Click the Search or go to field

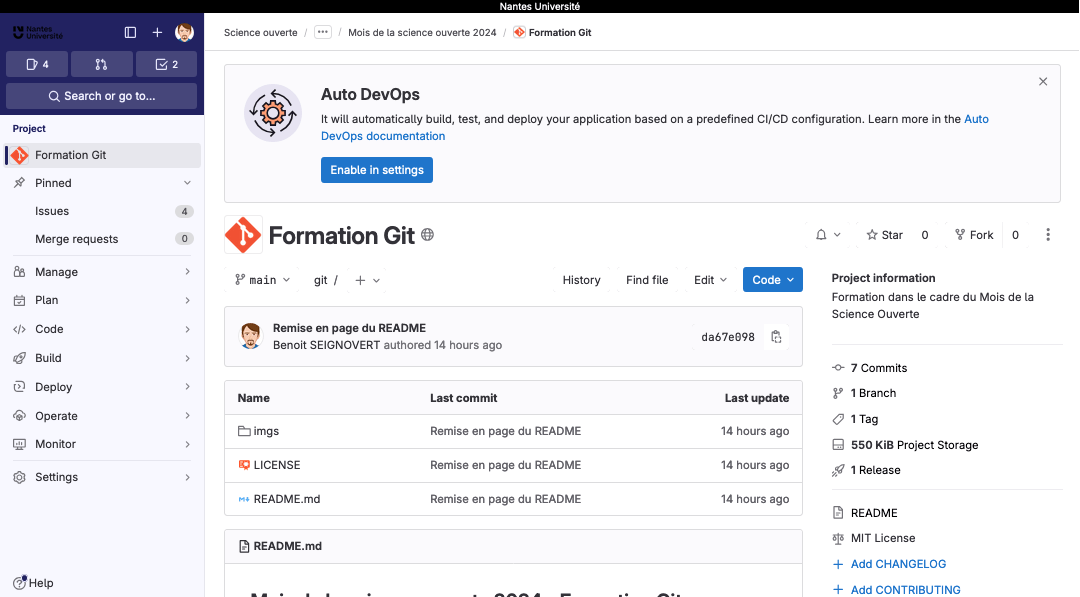pyautogui.click(x=101, y=96)
